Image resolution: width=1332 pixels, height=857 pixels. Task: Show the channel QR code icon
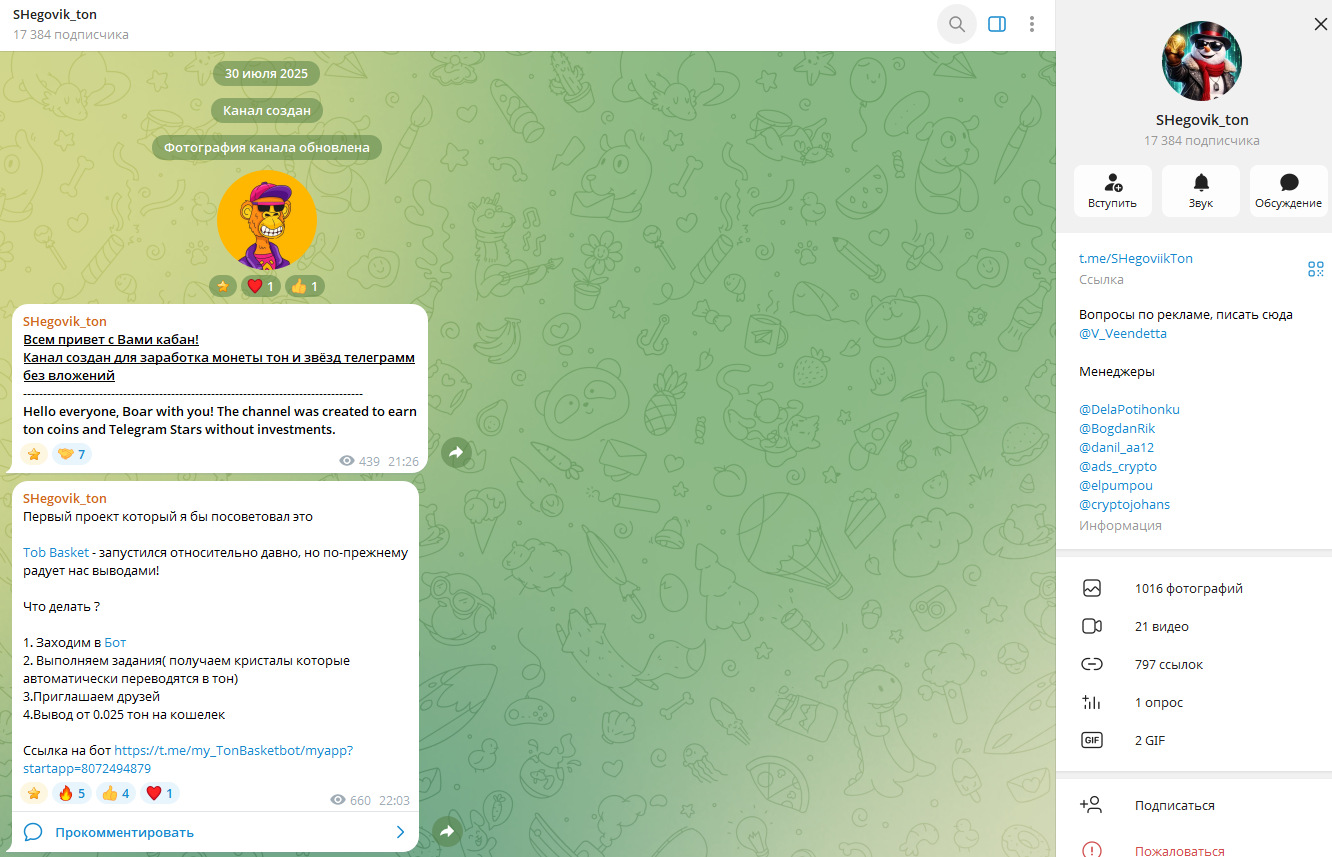tap(1316, 268)
